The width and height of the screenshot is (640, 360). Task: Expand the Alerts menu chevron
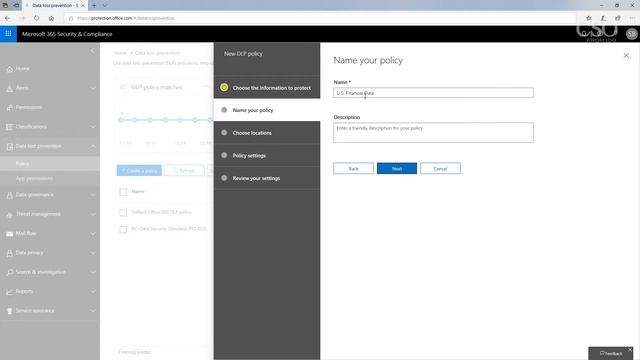[93, 88]
